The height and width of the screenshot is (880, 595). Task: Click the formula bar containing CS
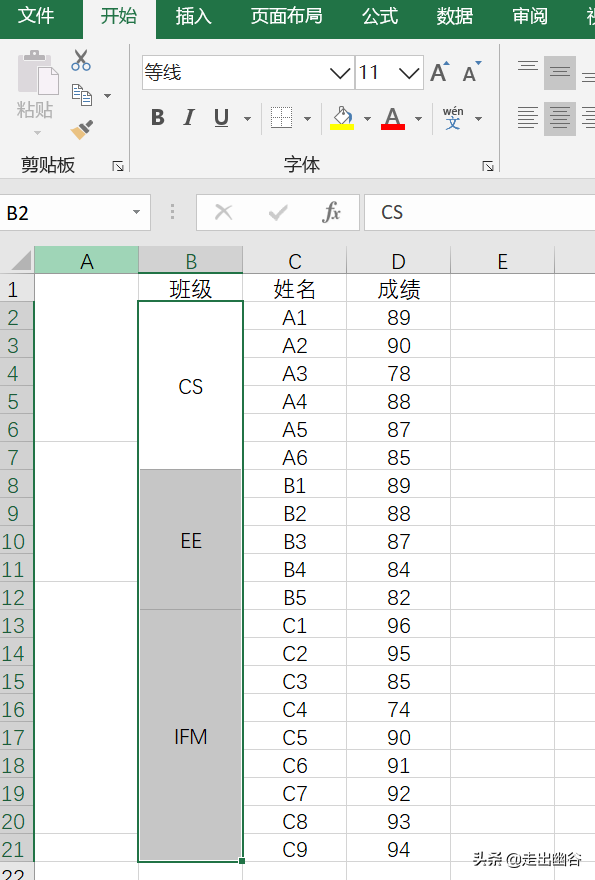pyautogui.click(x=479, y=213)
